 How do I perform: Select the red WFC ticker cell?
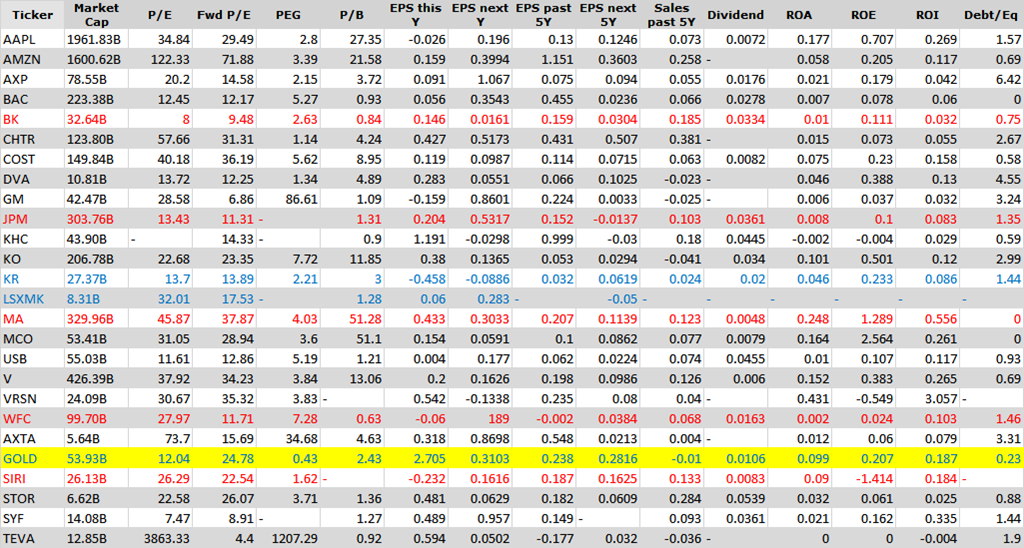point(33,419)
